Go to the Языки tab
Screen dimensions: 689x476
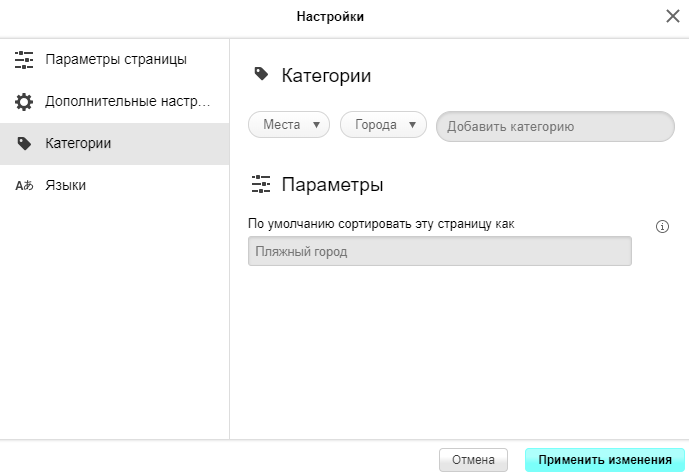coord(66,186)
